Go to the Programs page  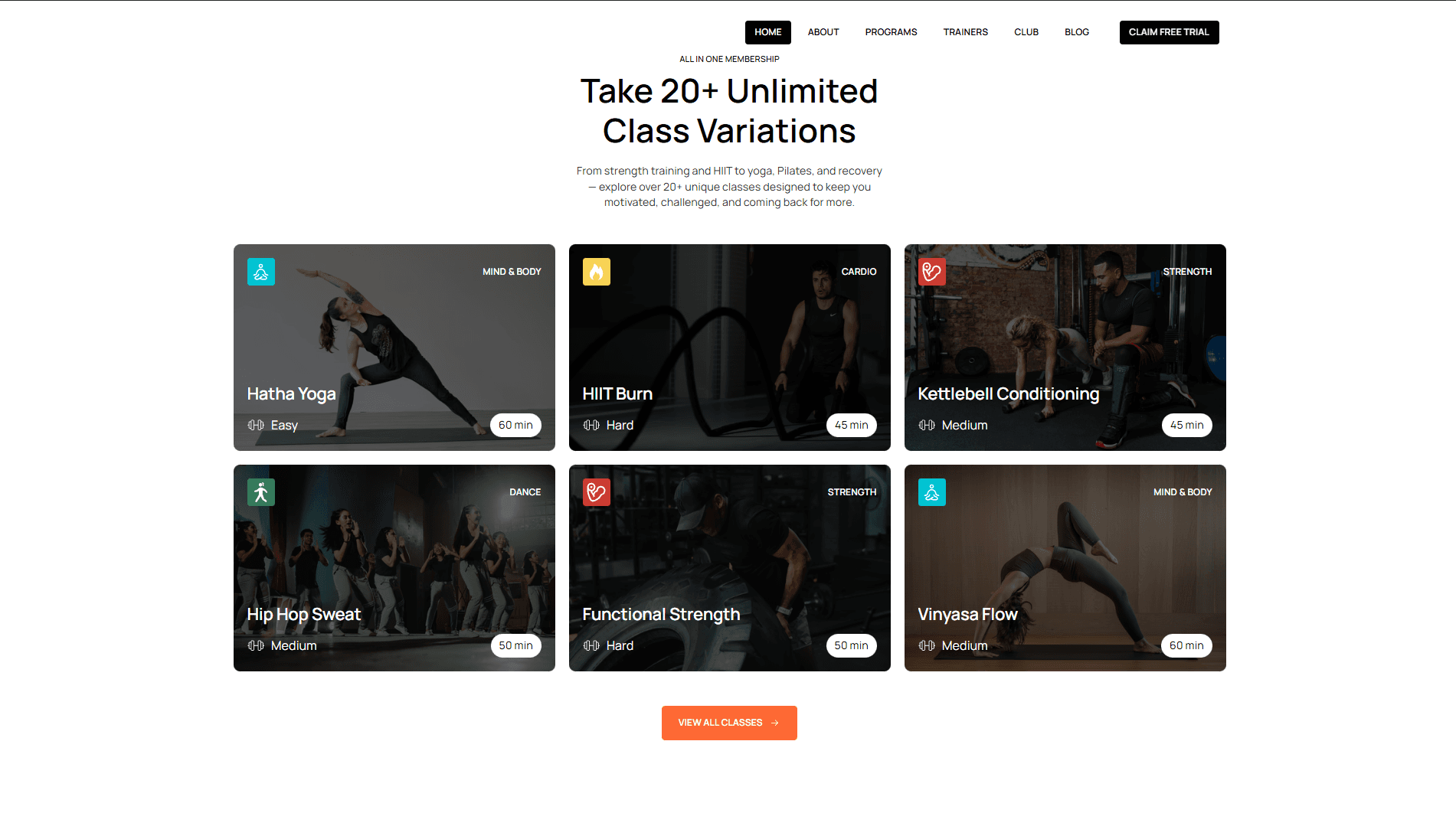891,32
